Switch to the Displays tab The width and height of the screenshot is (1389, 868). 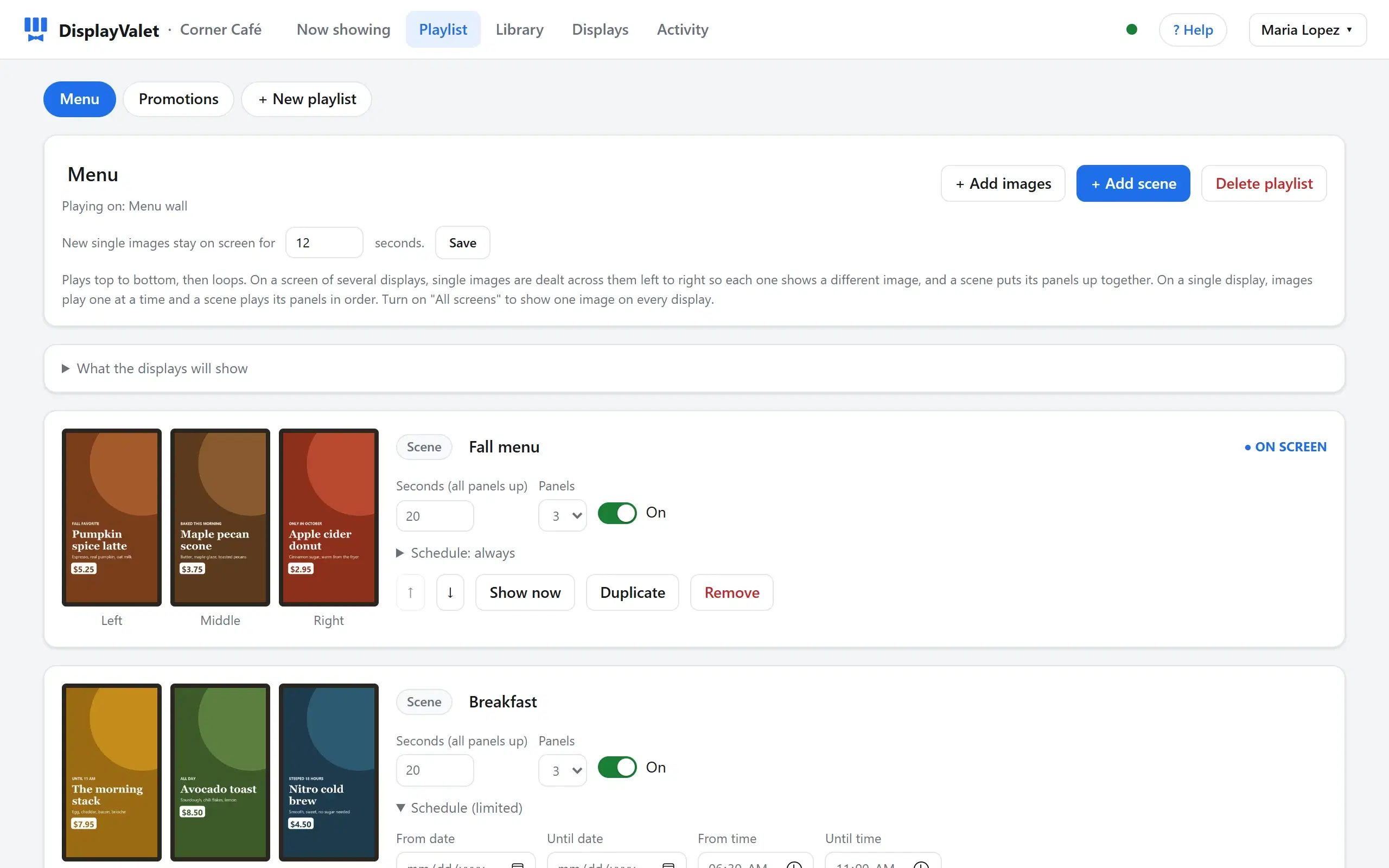pyautogui.click(x=600, y=29)
